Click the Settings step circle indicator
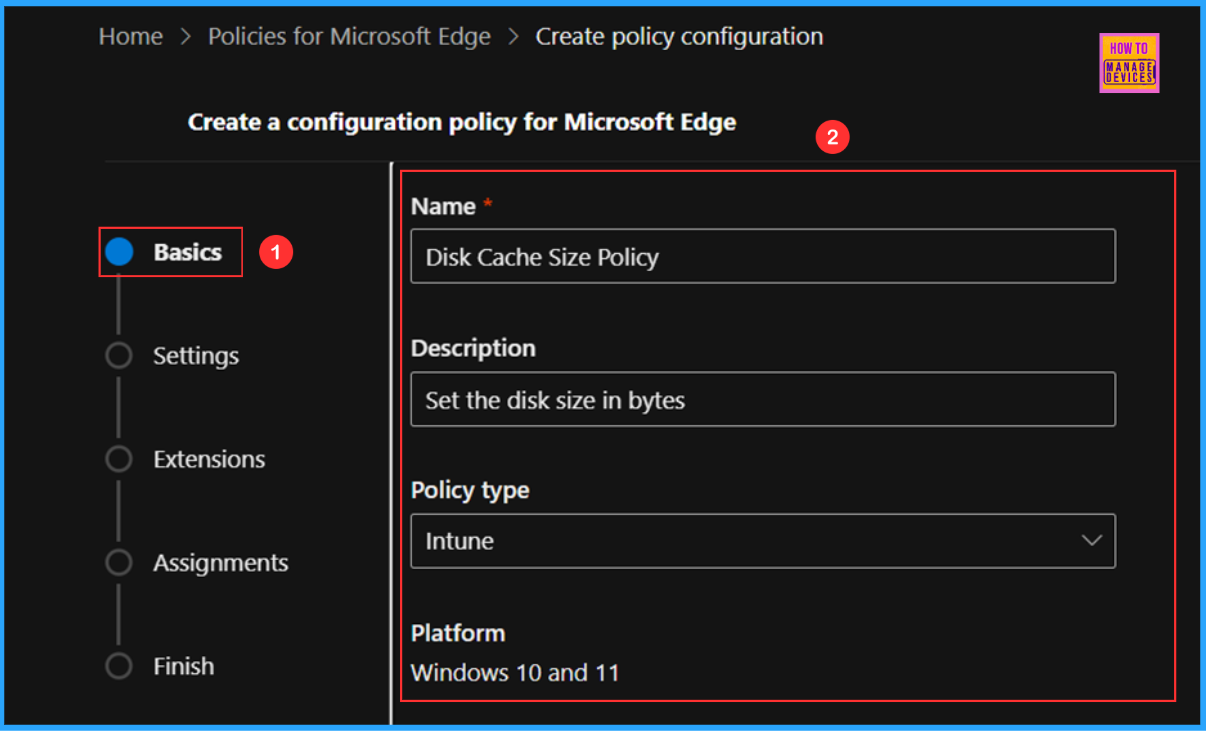 (119, 356)
